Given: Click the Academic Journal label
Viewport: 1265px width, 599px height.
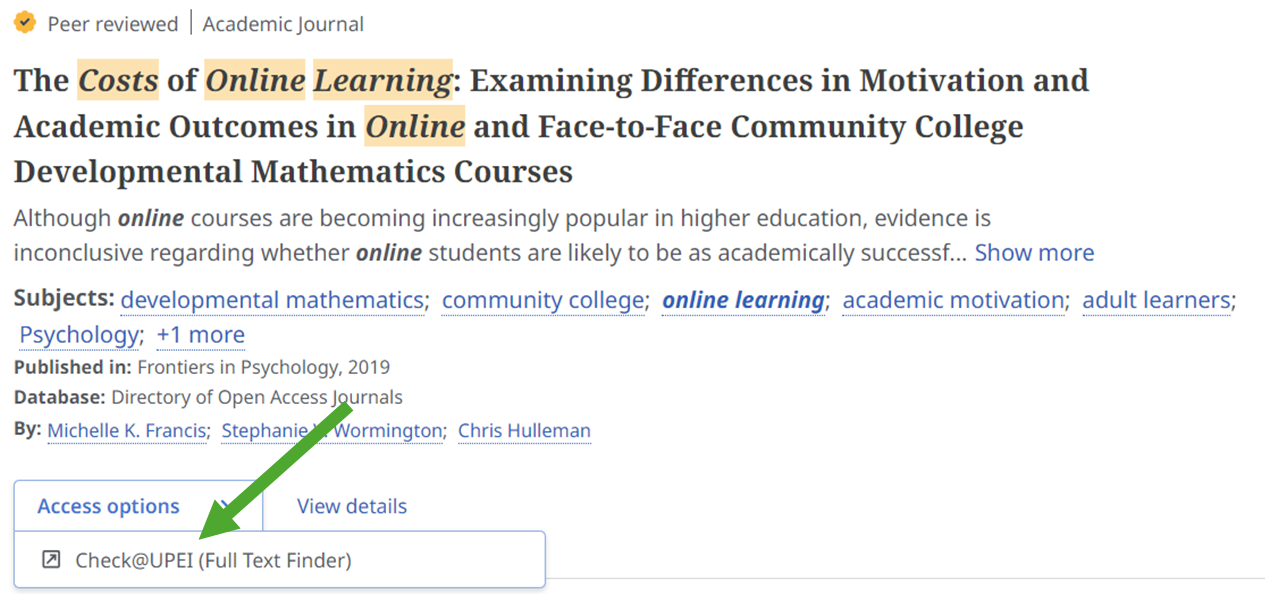Looking at the screenshot, I should coord(283,24).
